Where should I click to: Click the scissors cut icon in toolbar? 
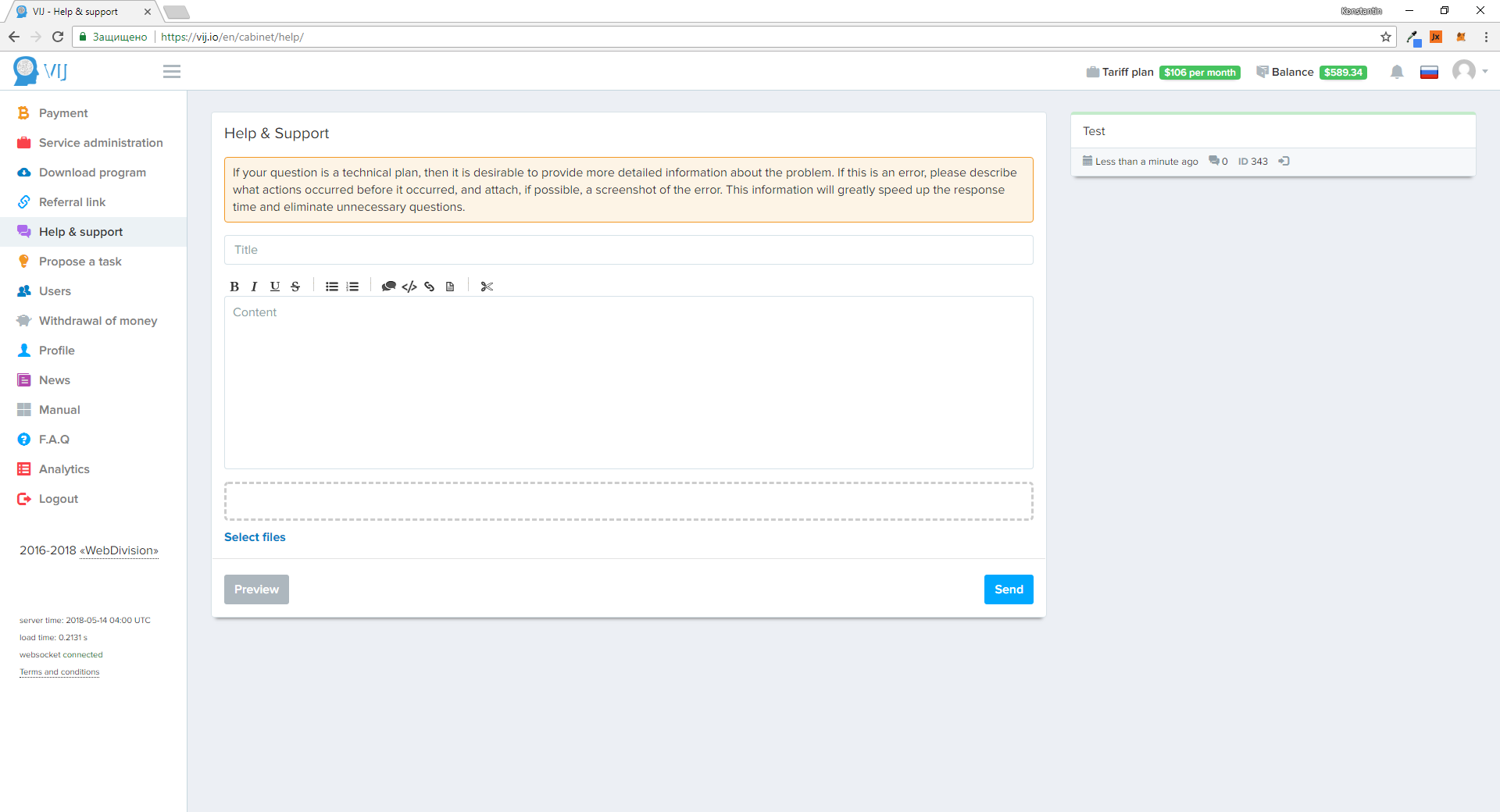pos(487,287)
